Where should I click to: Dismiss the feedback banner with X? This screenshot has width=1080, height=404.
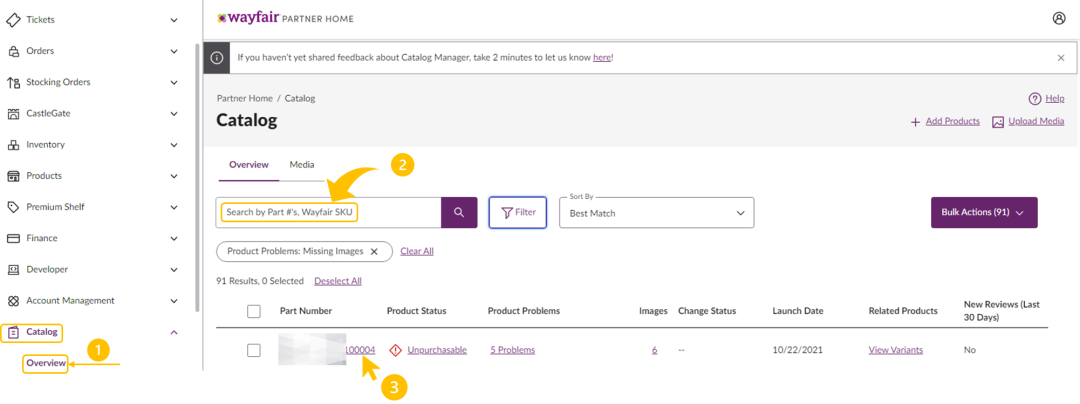1061,58
